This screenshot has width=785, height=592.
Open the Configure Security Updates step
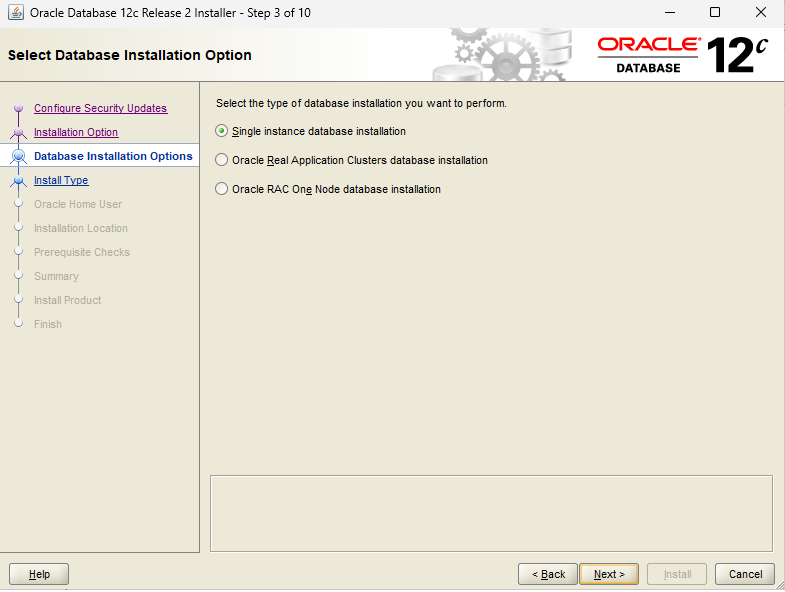[x=100, y=108]
